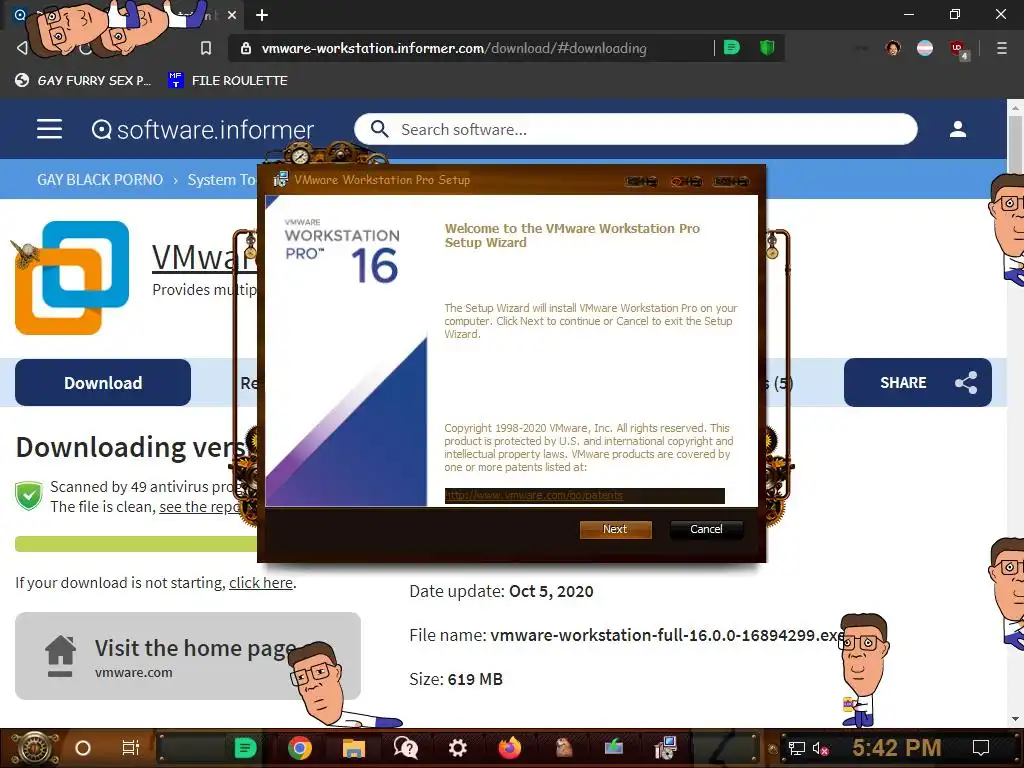The image size is (1024, 768).
Task: Click the SHARE button
Action: [x=918, y=383]
